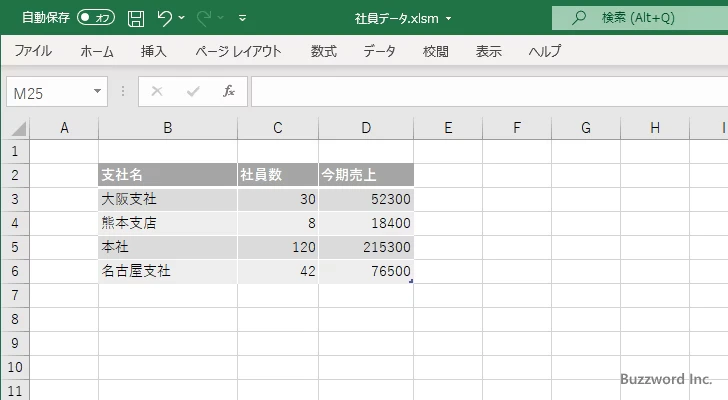Open Customize Quick Access Toolbar dropdown
The image size is (728, 400).
click(242, 19)
